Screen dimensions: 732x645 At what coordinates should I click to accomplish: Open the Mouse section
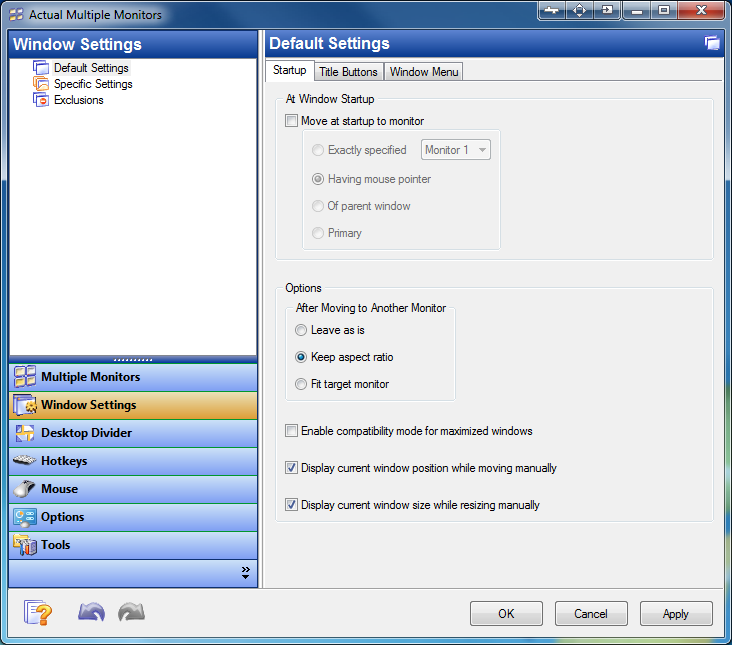pos(133,489)
